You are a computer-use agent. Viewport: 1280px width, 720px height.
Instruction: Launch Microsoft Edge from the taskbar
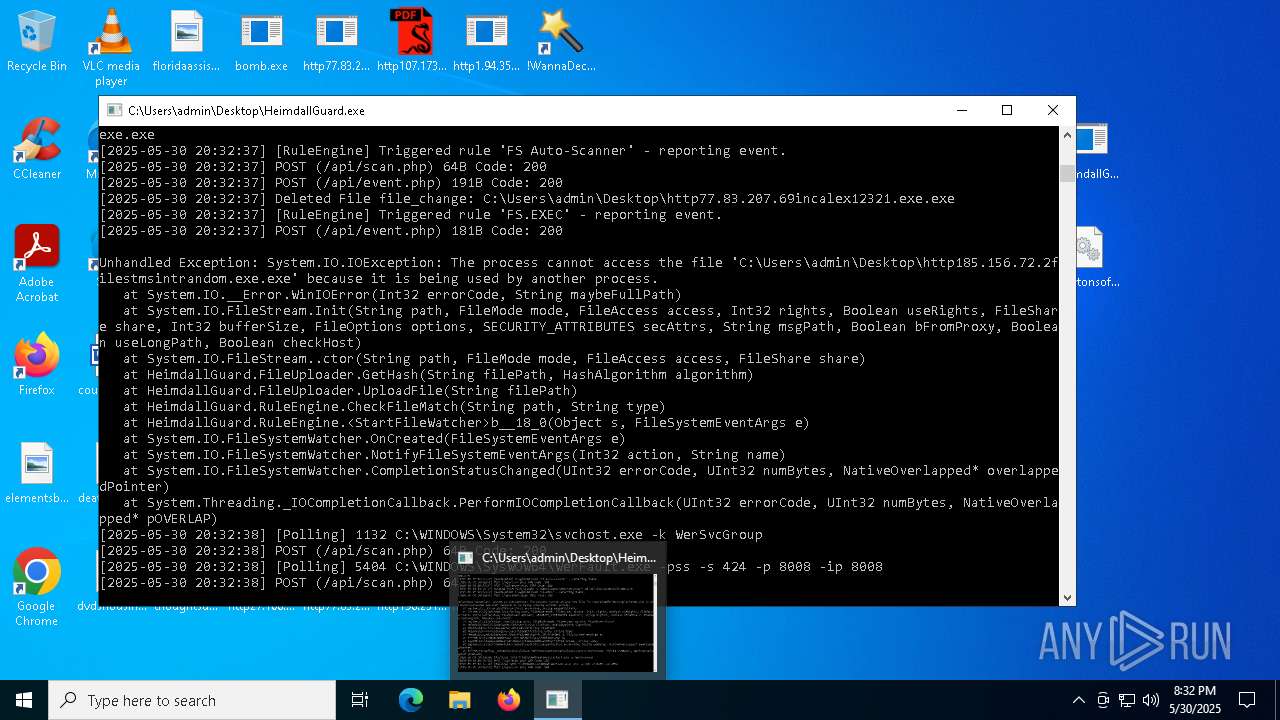(x=411, y=700)
